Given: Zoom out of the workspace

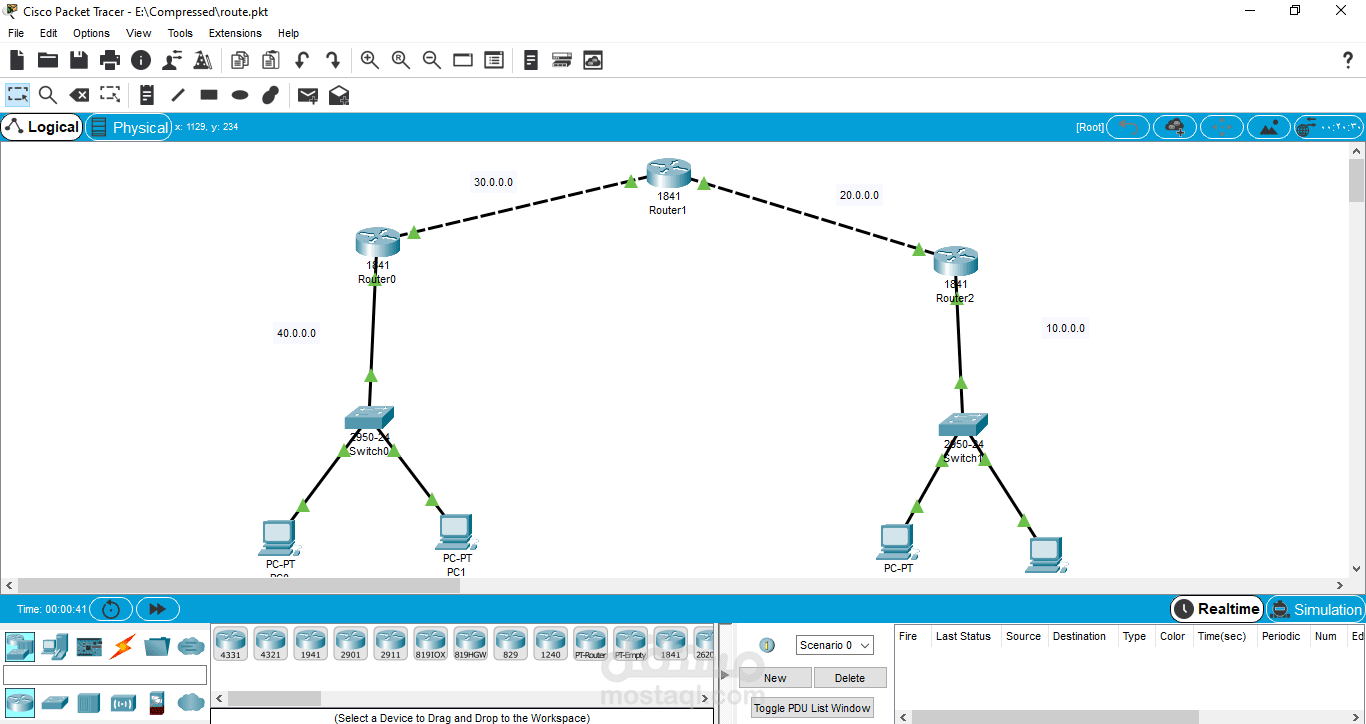Looking at the screenshot, I should 432,60.
